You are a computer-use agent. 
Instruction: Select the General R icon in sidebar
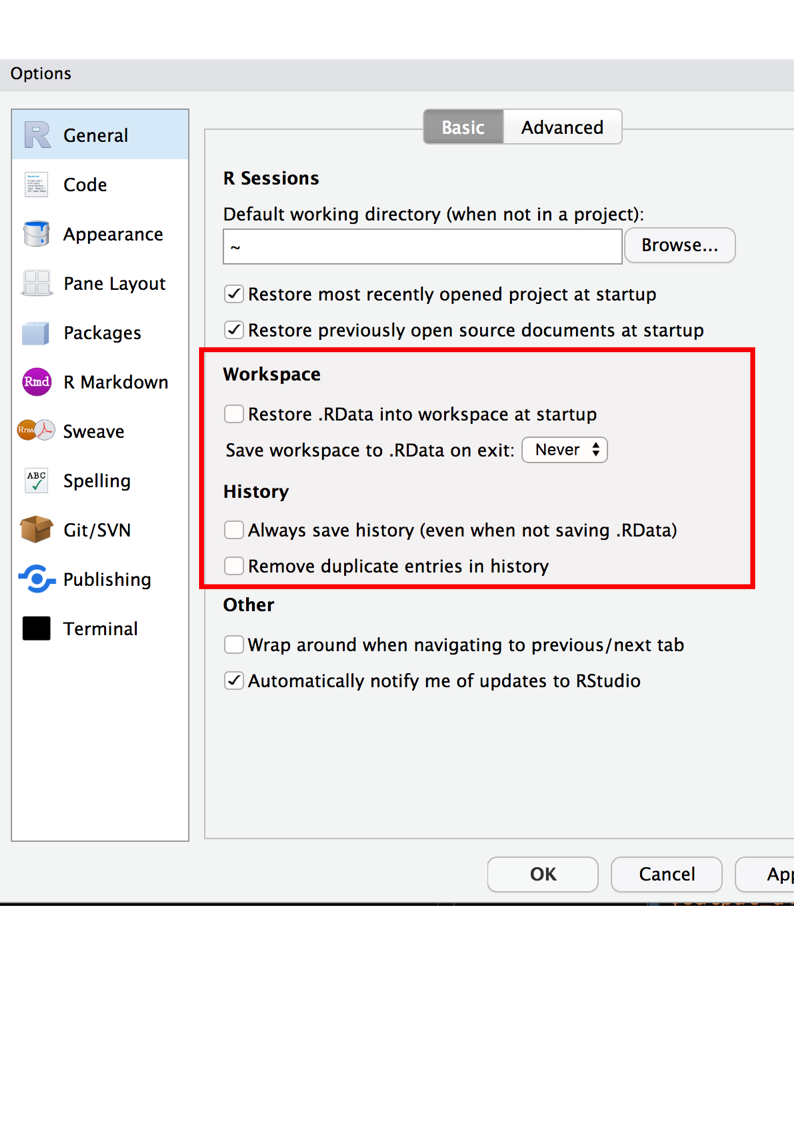coord(37,135)
